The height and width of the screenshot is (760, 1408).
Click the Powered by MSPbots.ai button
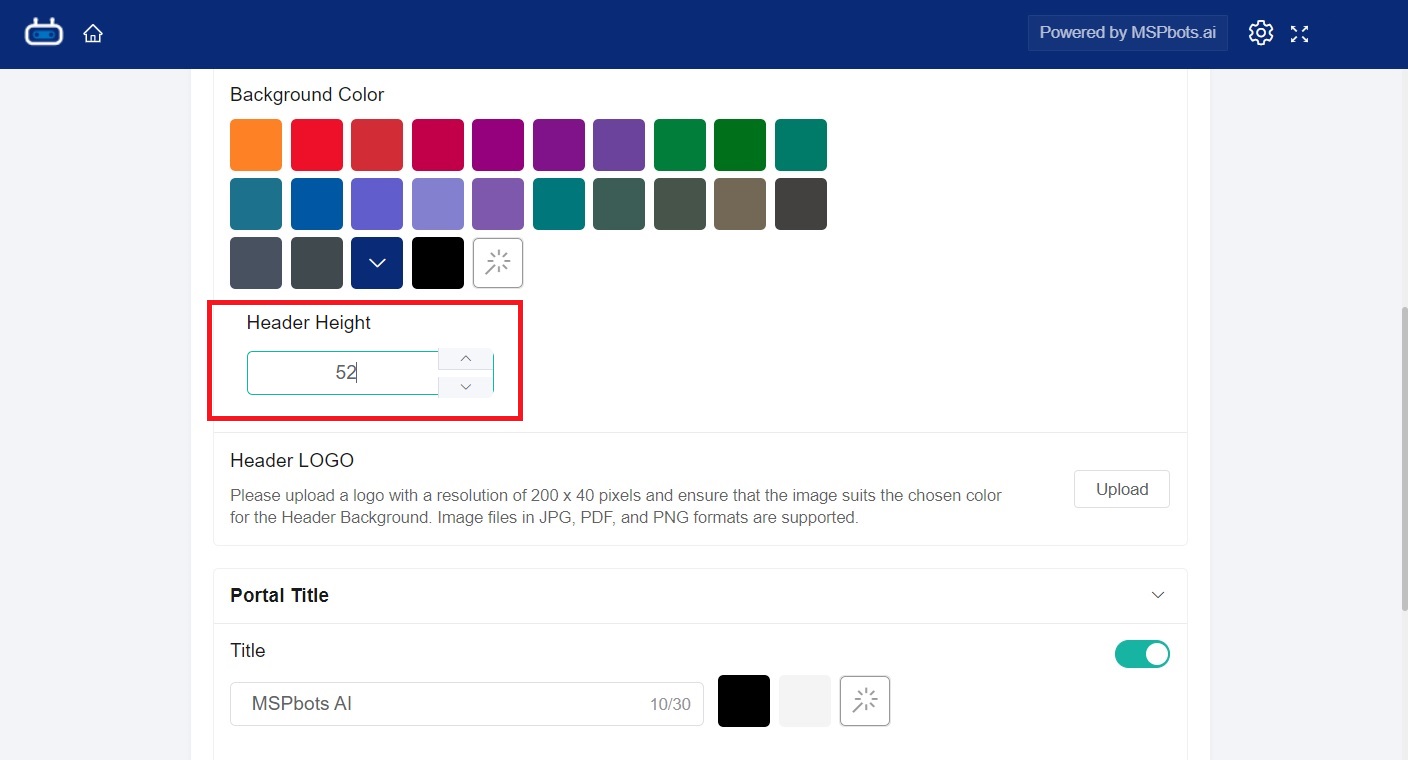click(1127, 32)
